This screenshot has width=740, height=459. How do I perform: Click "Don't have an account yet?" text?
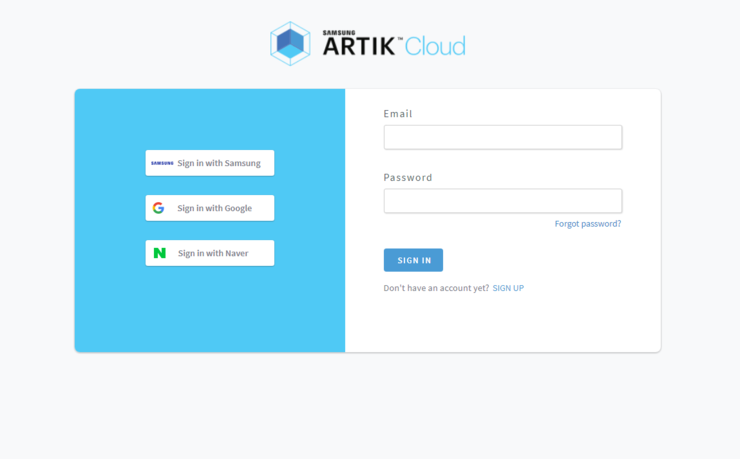(436, 288)
